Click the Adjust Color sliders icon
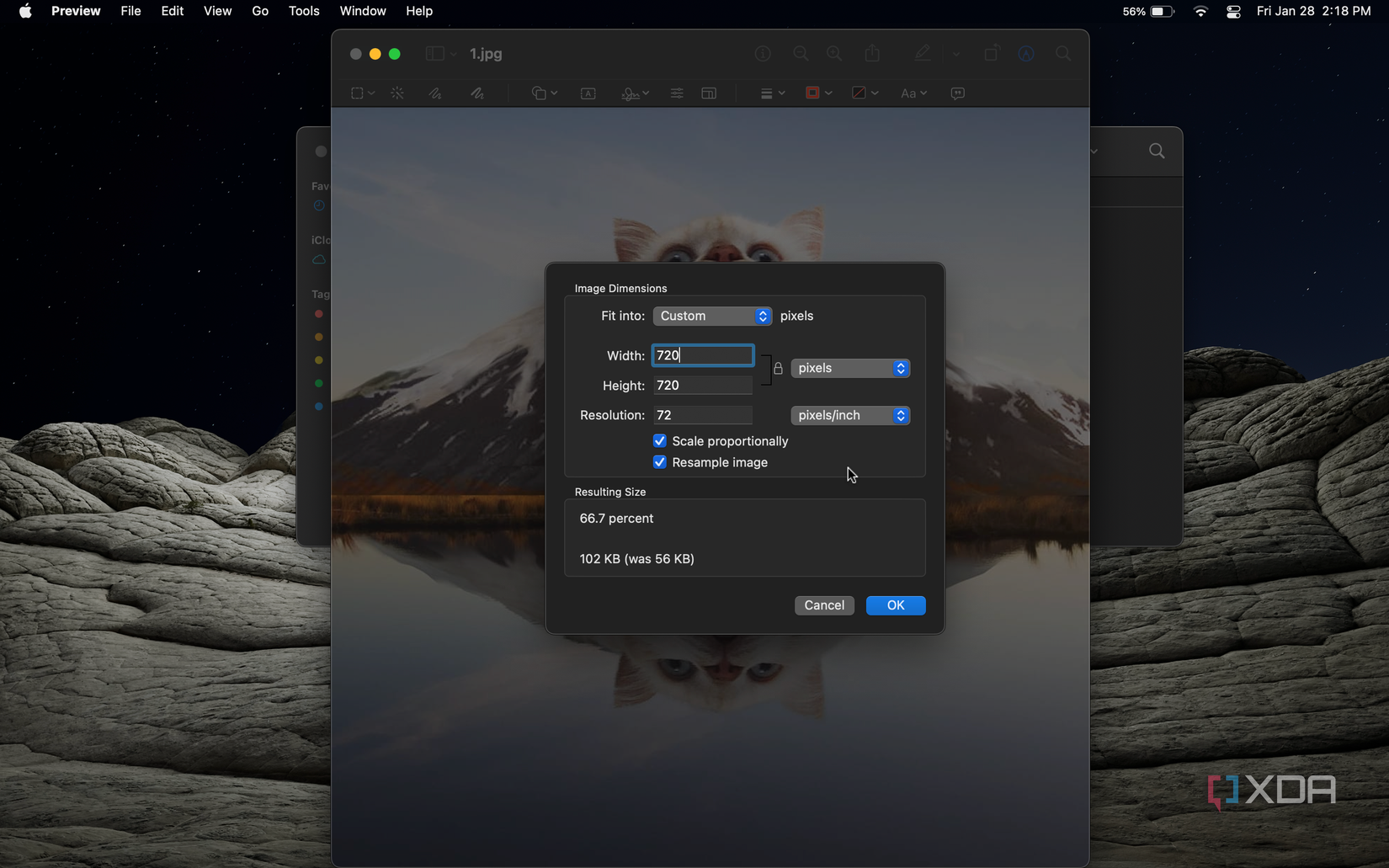The width and height of the screenshot is (1389, 868). (677, 93)
